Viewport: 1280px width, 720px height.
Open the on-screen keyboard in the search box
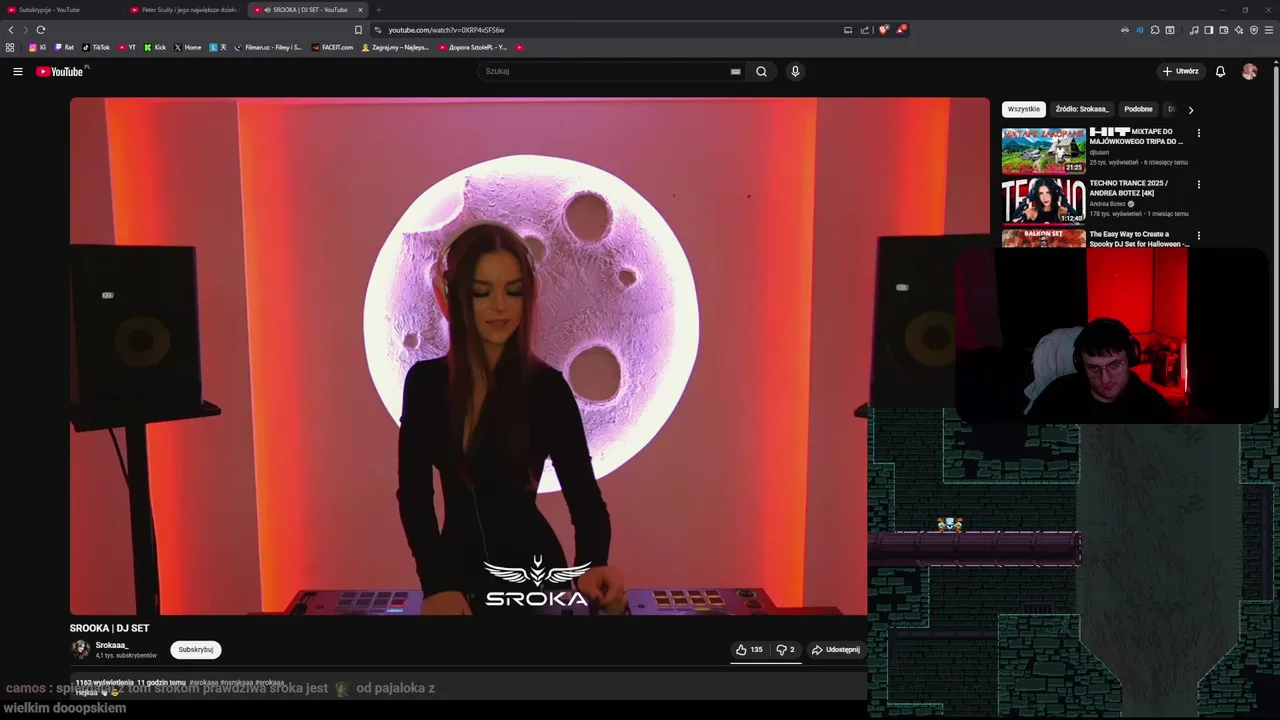pyautogui.click(x=735, y=71)
